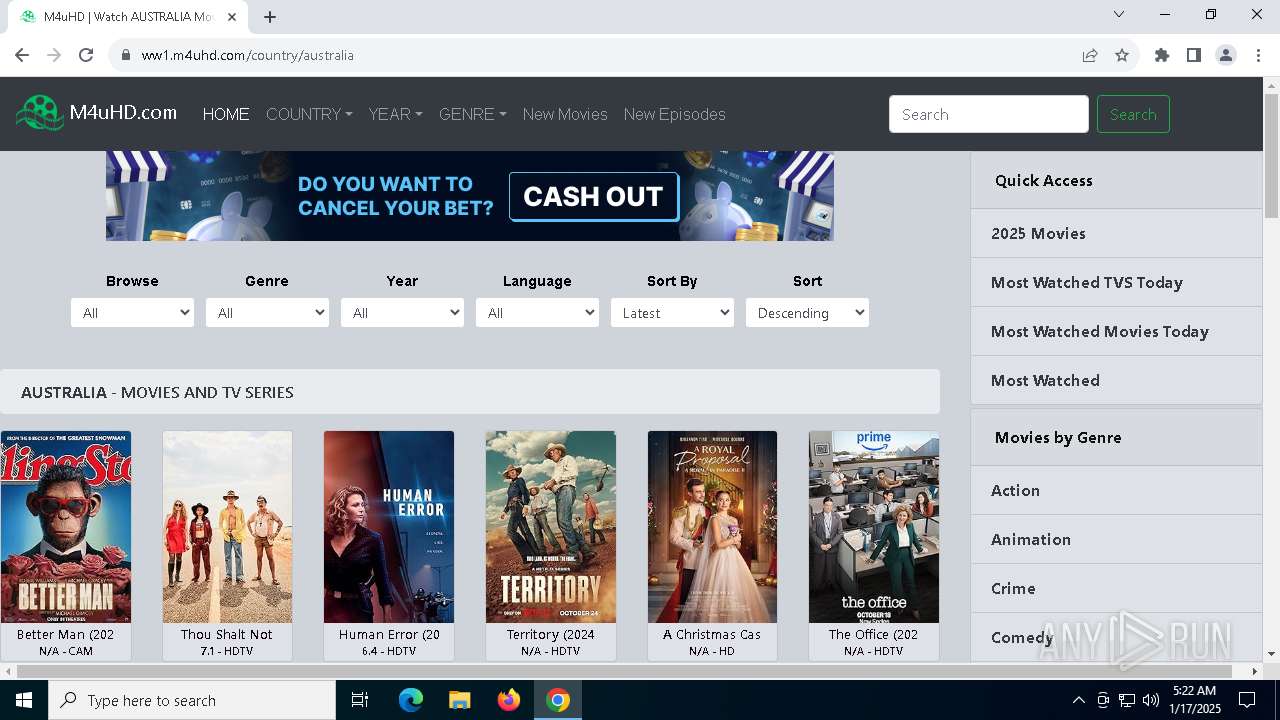The width and height of the screenshot is (1280, 720).
Task: Open the Browse filter dropdown
Action: (x=132, y=313)
